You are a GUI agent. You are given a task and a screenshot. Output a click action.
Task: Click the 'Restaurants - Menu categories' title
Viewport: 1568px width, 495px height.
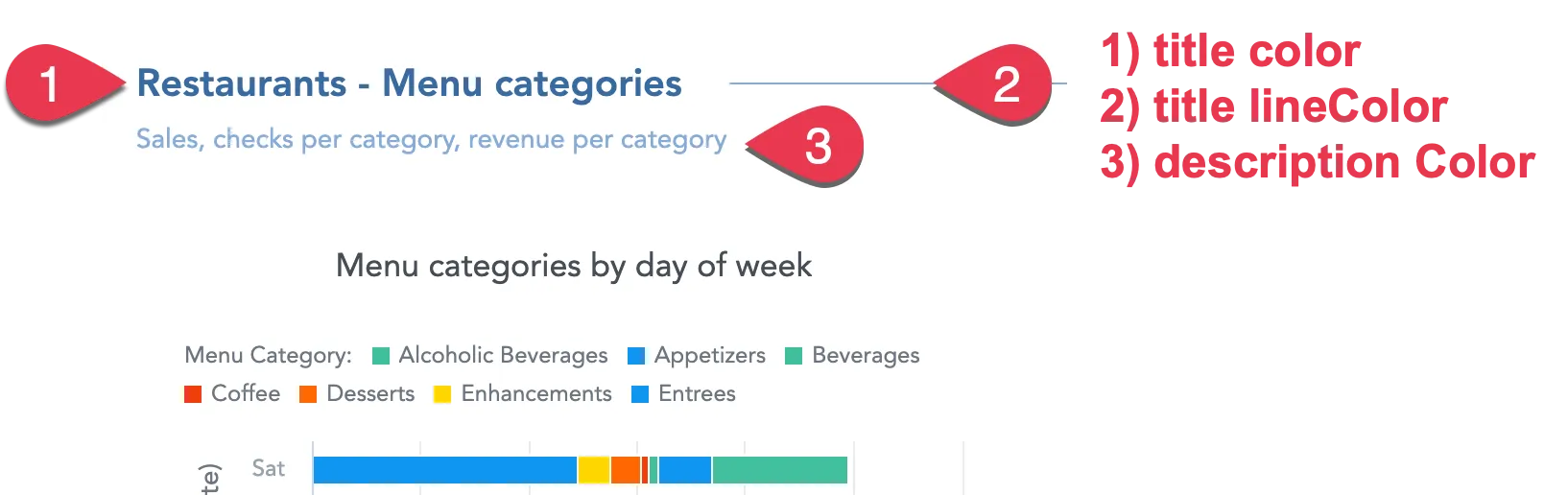pos(409,83)
